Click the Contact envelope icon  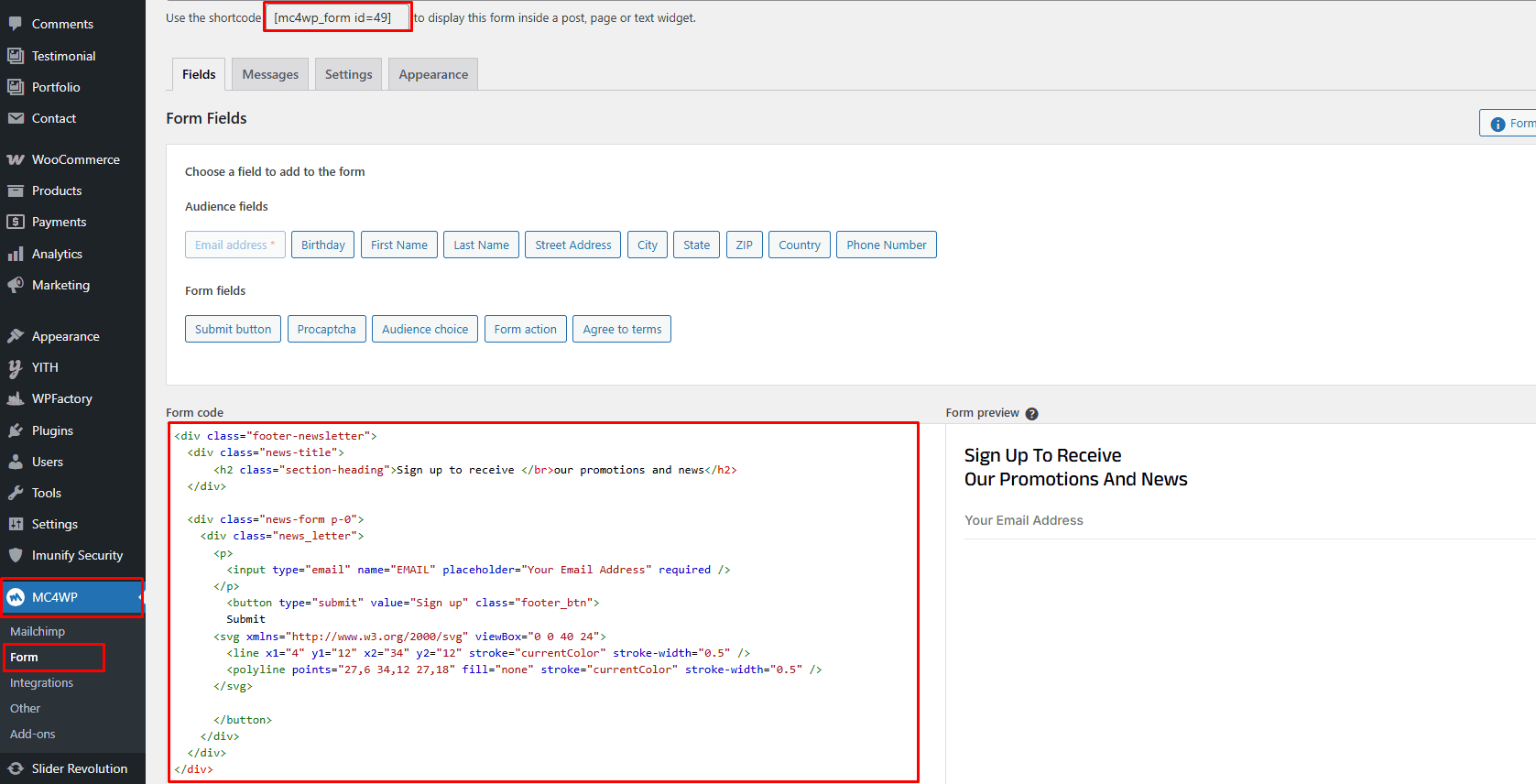[16, 118]
